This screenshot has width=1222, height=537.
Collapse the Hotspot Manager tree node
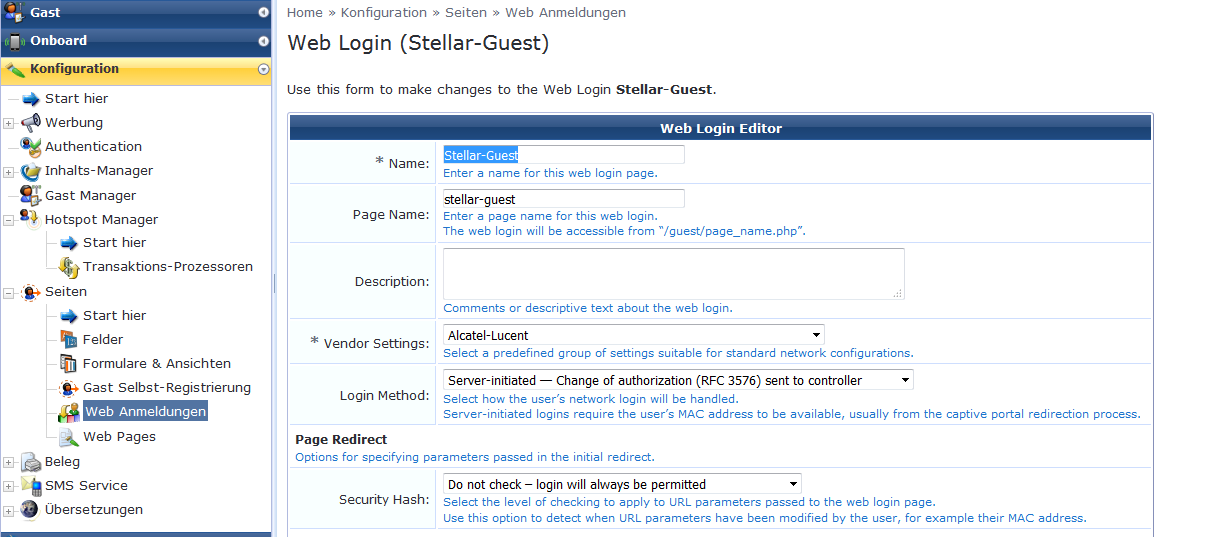click(x=9, y=220)
